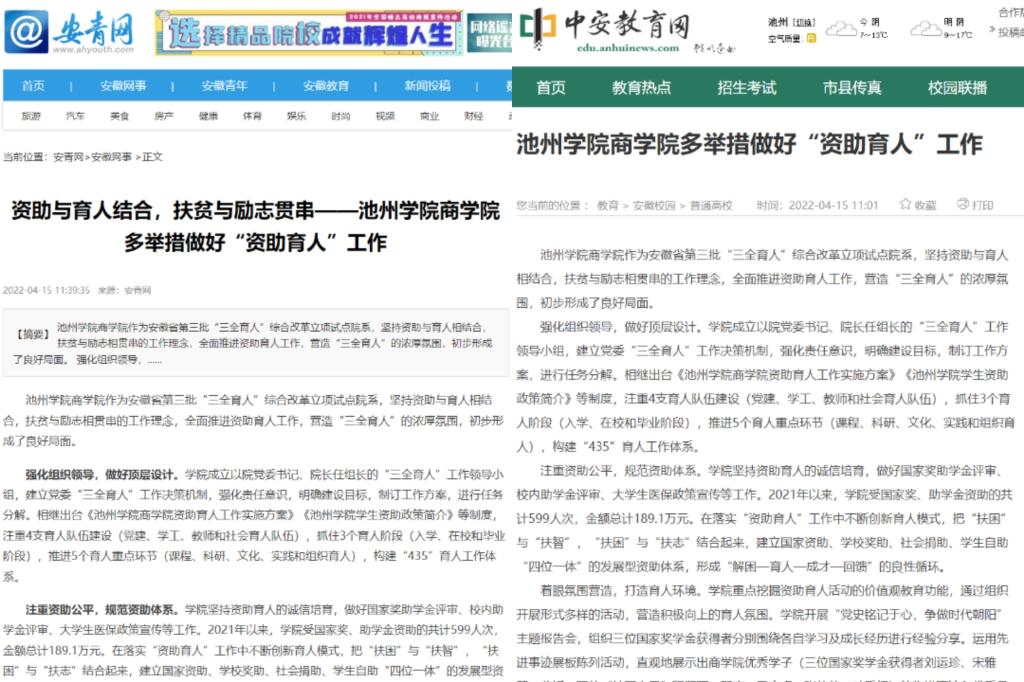
Task: Click the 打印 printer icon
Action: 963,205
